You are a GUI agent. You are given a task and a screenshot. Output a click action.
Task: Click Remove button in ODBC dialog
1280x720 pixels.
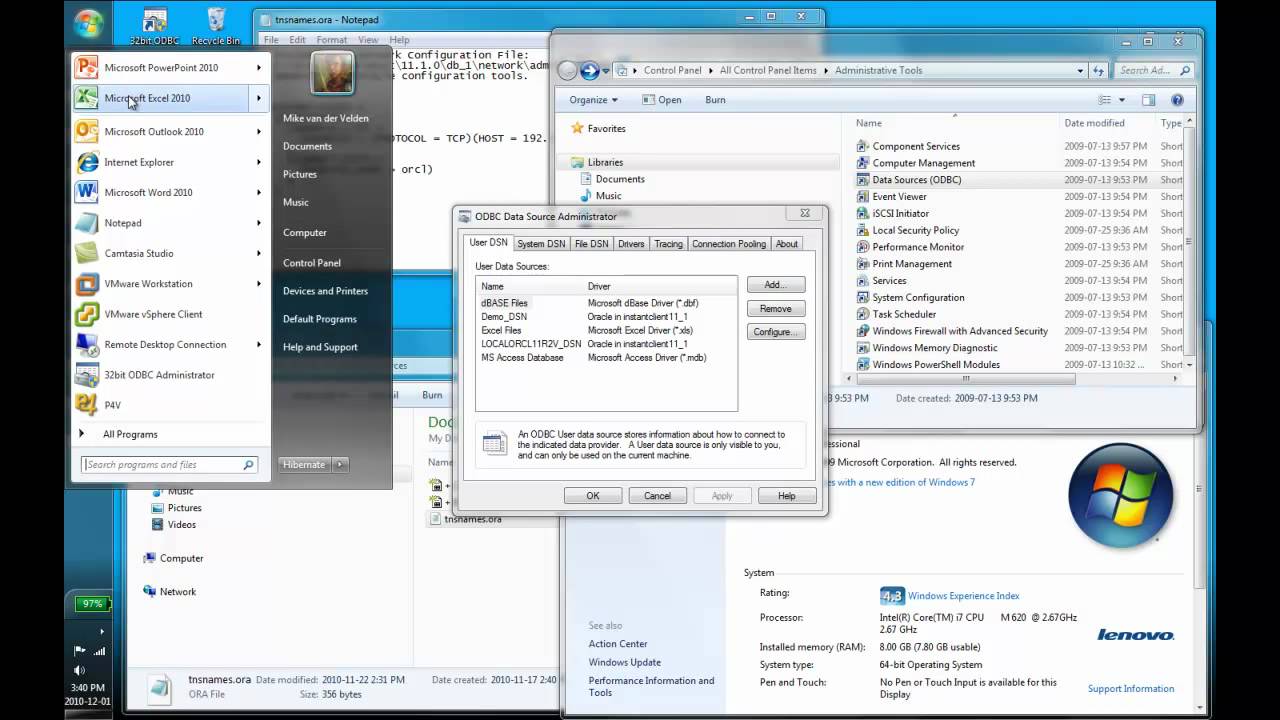coord(776,309)
